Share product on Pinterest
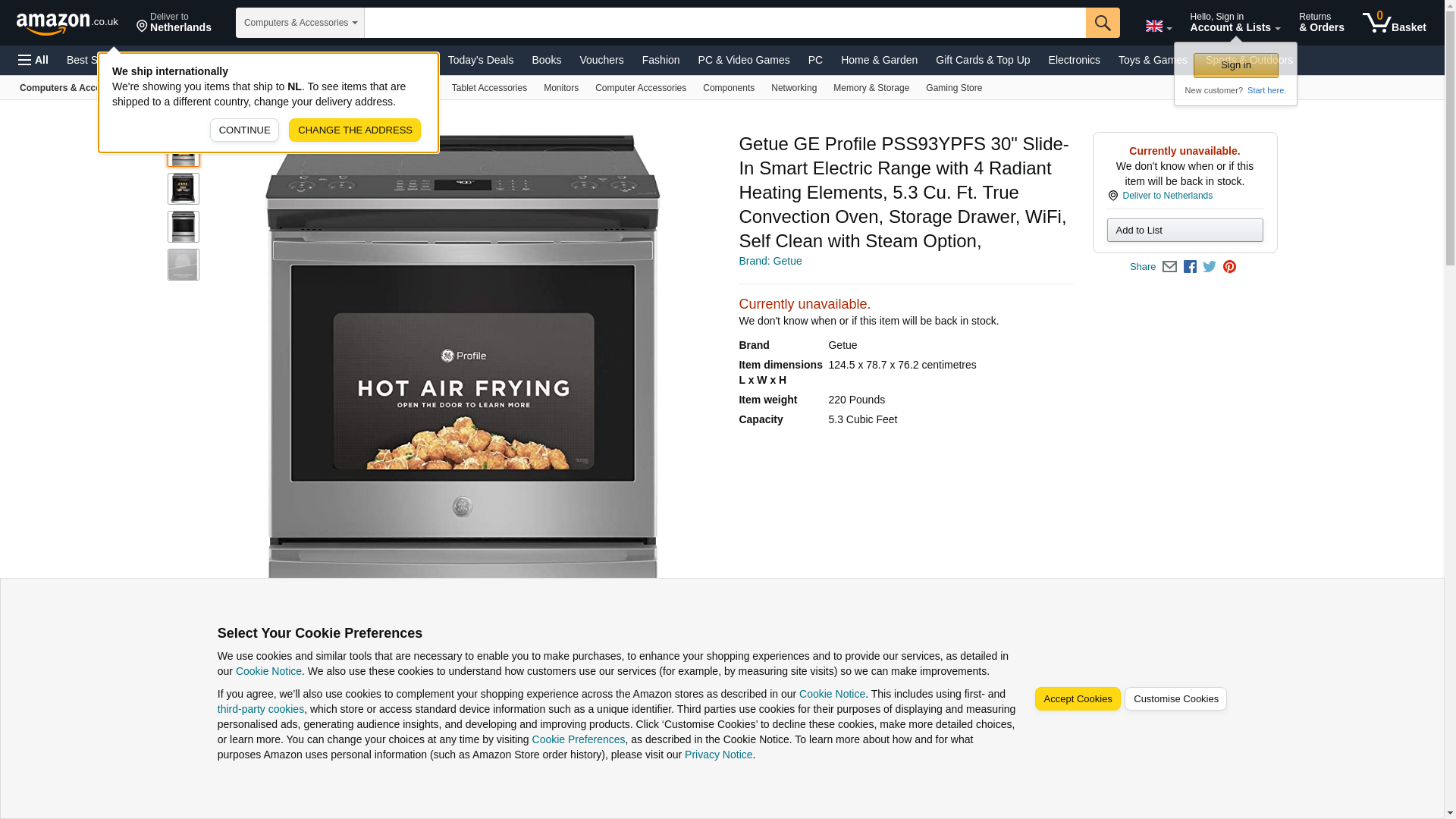The width and height of the screenshot is (1456, 819). click(1228, 267)
